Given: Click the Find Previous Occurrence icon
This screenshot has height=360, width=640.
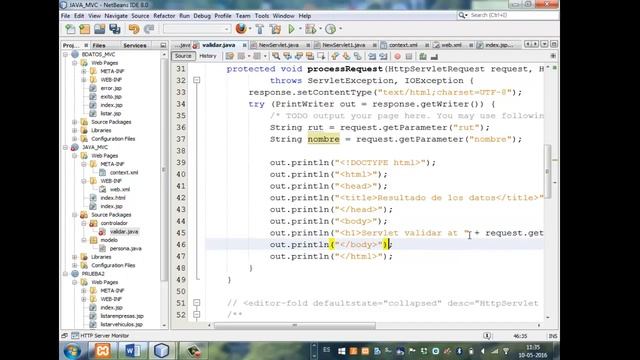Looking at the screenshot, I should 287,56.
